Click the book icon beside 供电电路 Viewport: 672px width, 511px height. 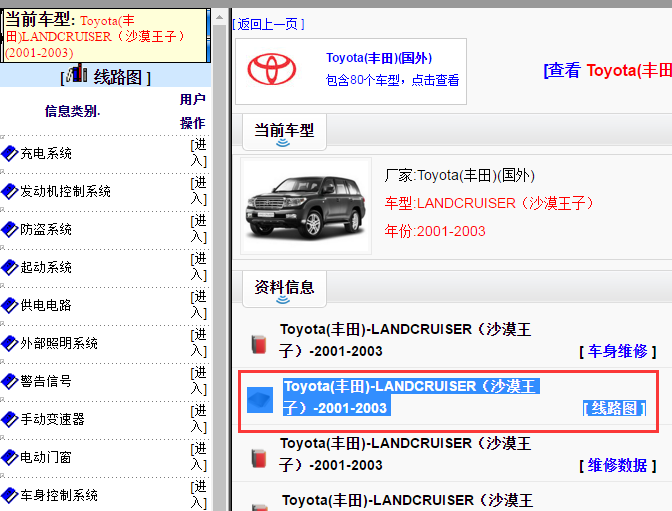9,305
